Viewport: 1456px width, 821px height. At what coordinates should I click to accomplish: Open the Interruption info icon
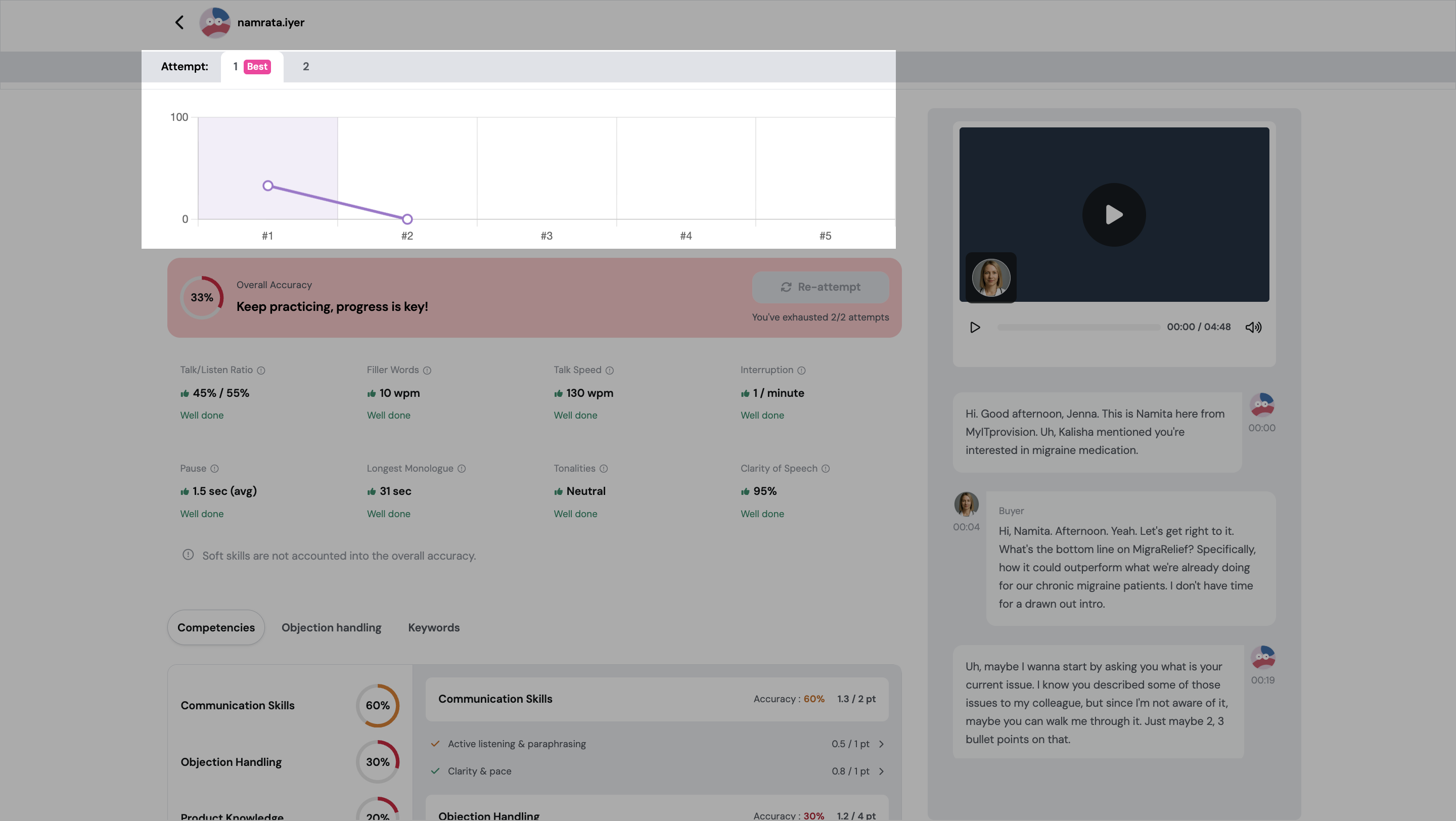(801, 371)
